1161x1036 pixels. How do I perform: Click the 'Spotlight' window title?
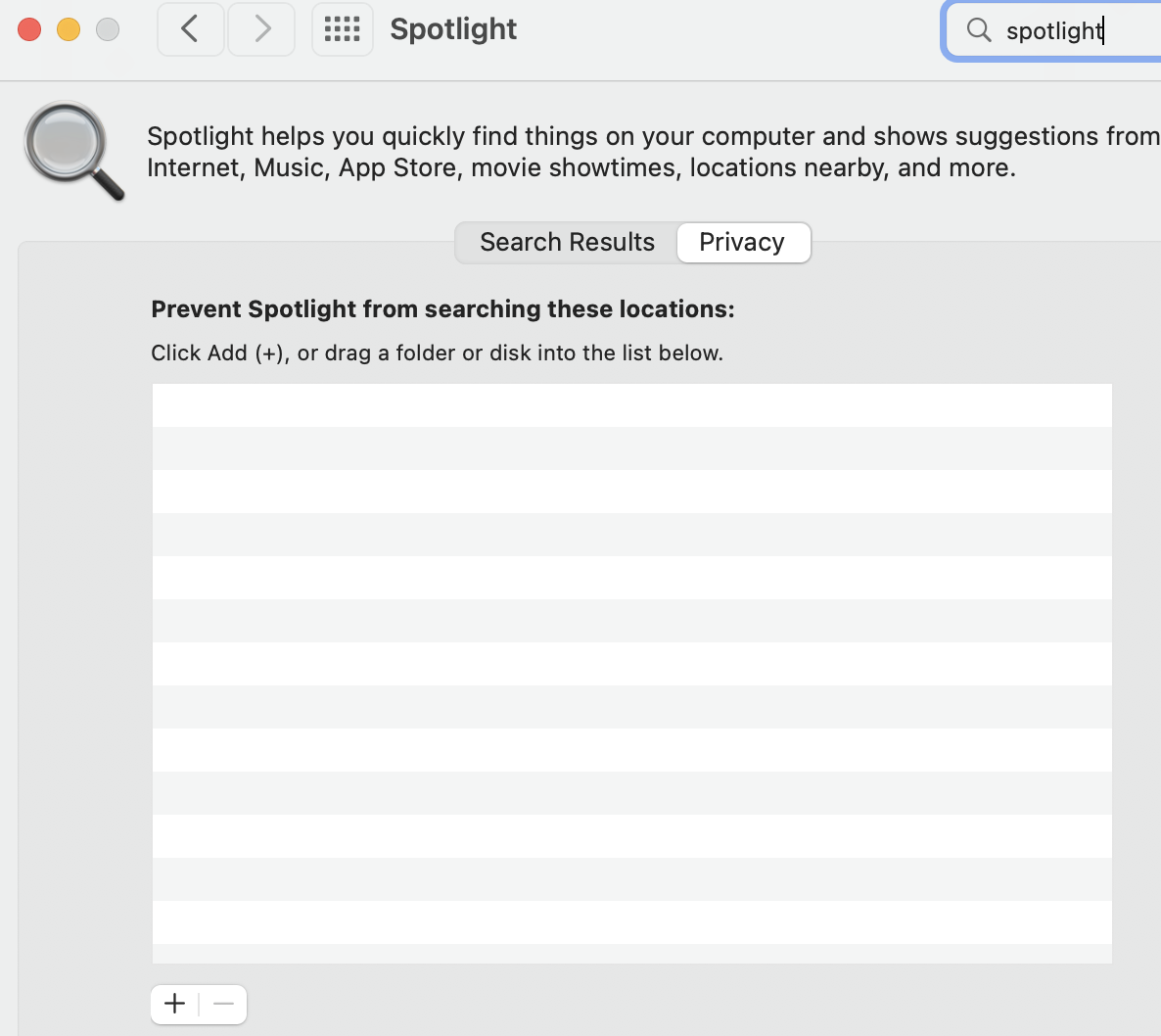click(453, 29)
